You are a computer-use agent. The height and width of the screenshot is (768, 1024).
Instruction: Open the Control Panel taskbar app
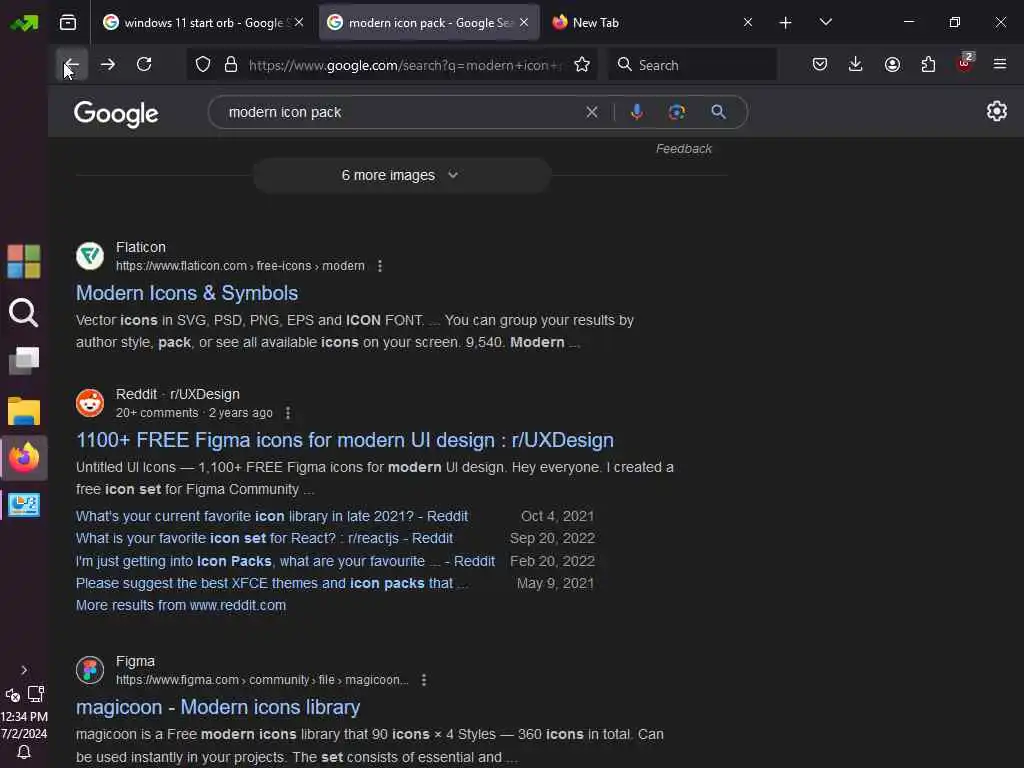(24, 505)
